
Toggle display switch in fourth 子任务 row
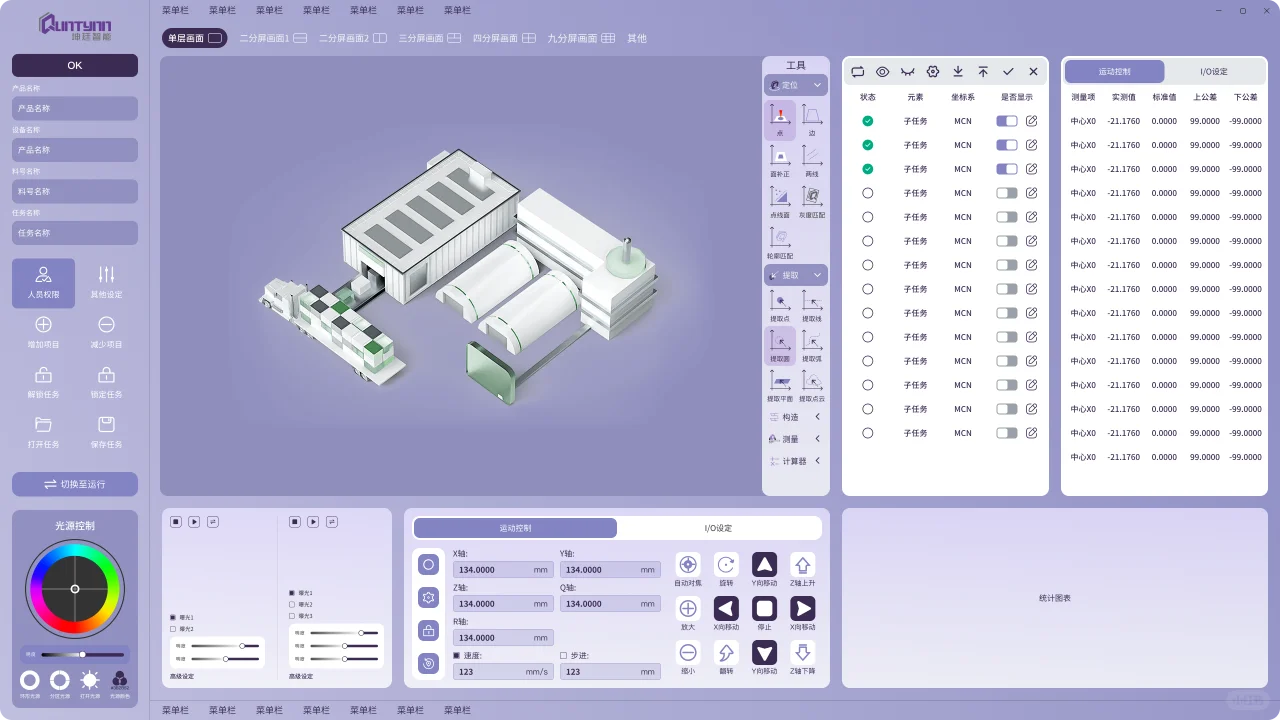[x=1007, y=193]
